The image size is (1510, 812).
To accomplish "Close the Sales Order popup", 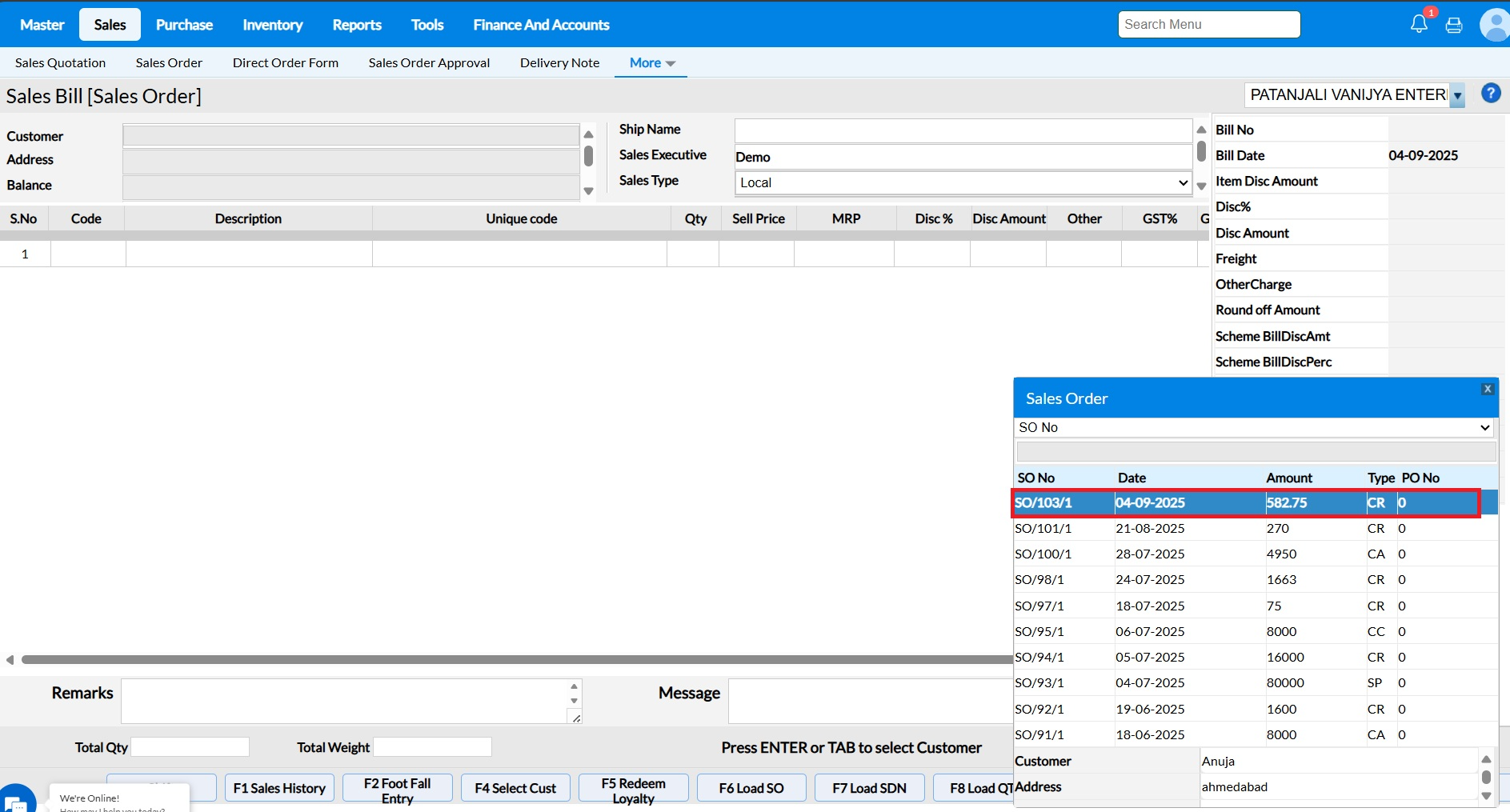I will pos(1488,389).
